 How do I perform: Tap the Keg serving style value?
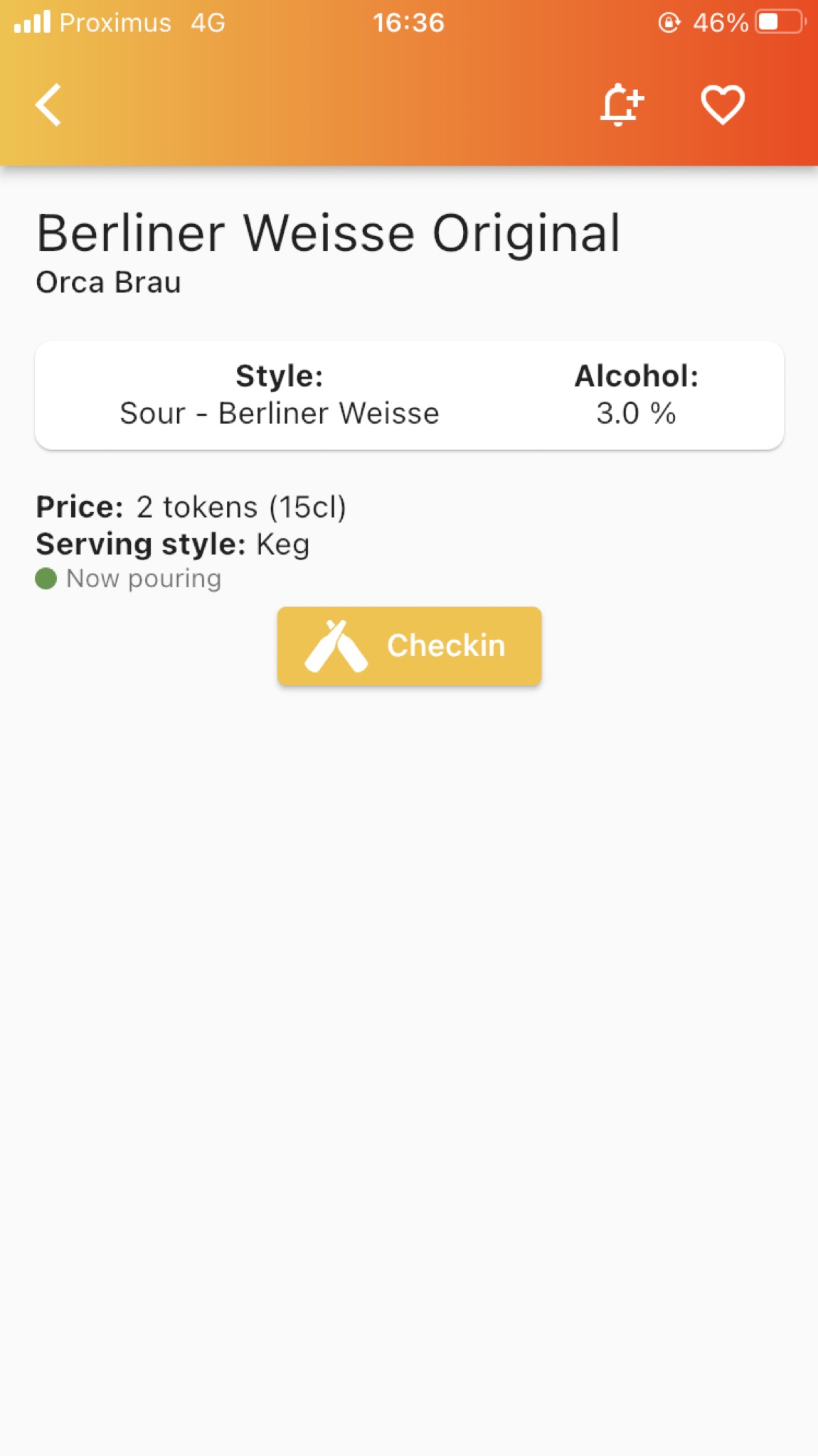(283, 545)
